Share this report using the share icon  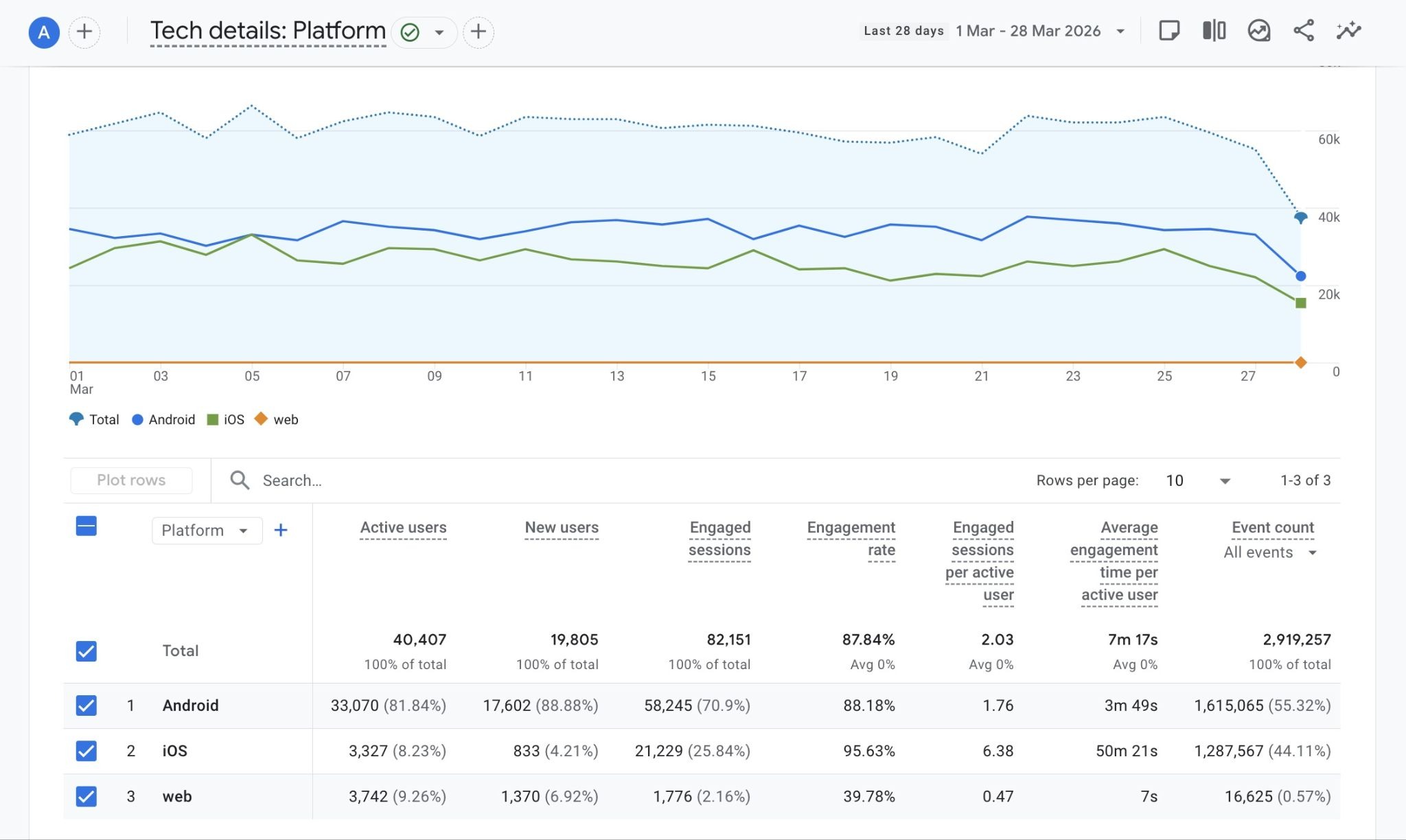tap(1304, 31)
